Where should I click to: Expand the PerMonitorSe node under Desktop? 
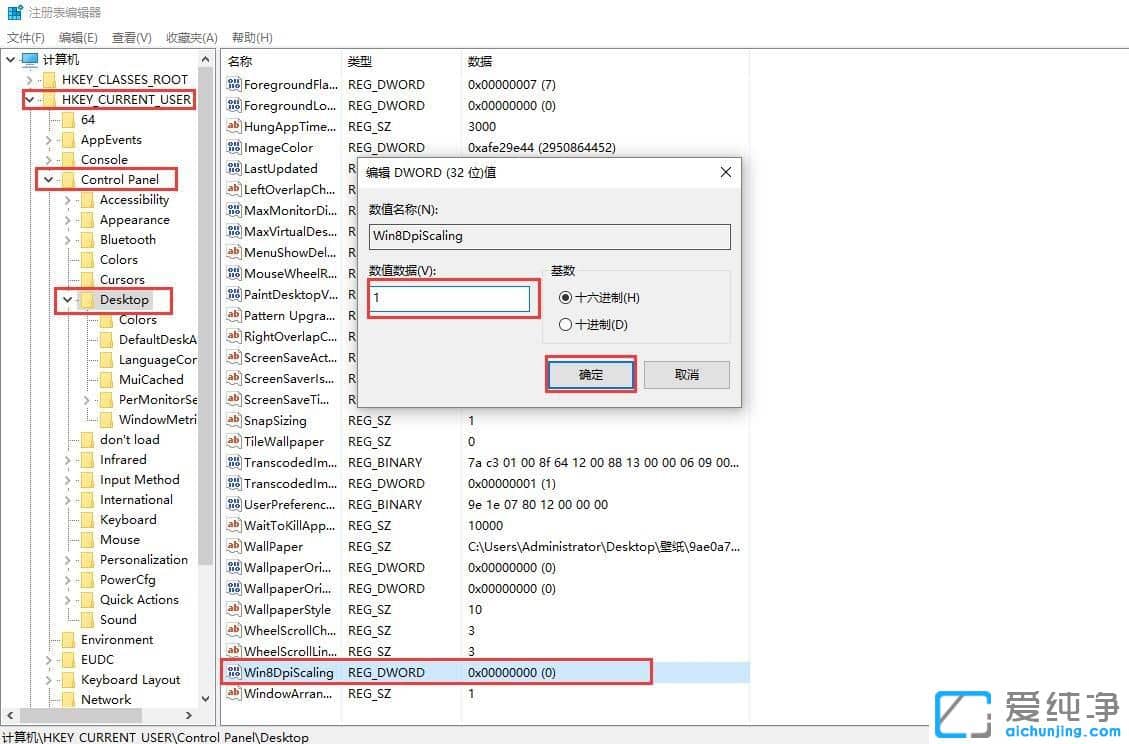[x=88, y=399]
